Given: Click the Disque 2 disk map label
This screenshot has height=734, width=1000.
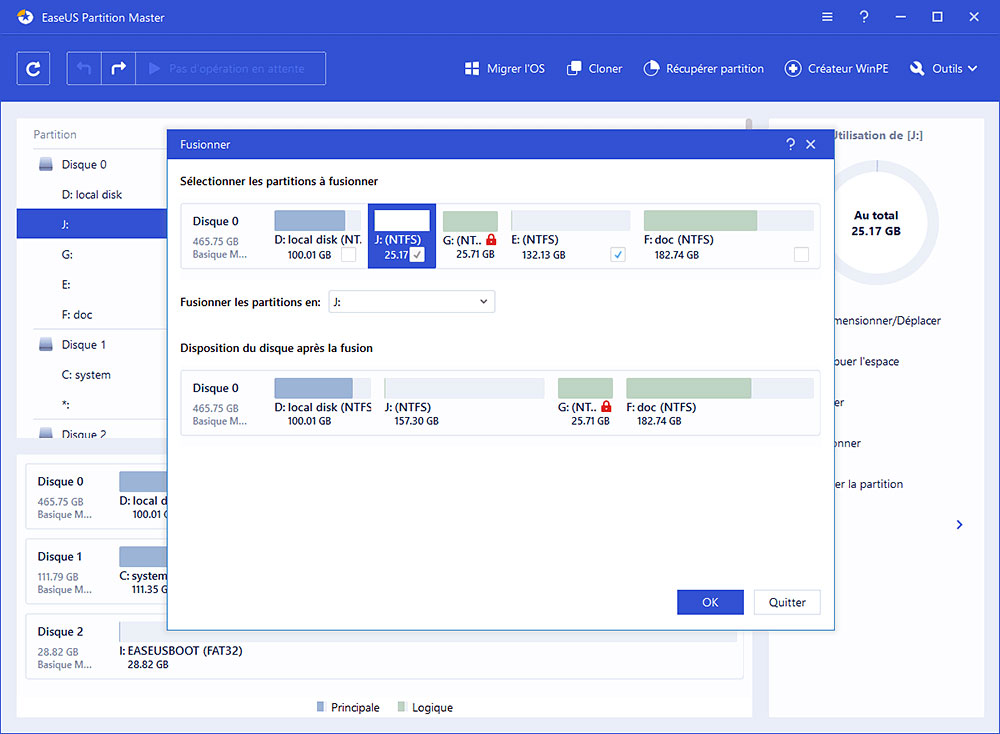Looking at the screenshot, I should coord(61,632).
